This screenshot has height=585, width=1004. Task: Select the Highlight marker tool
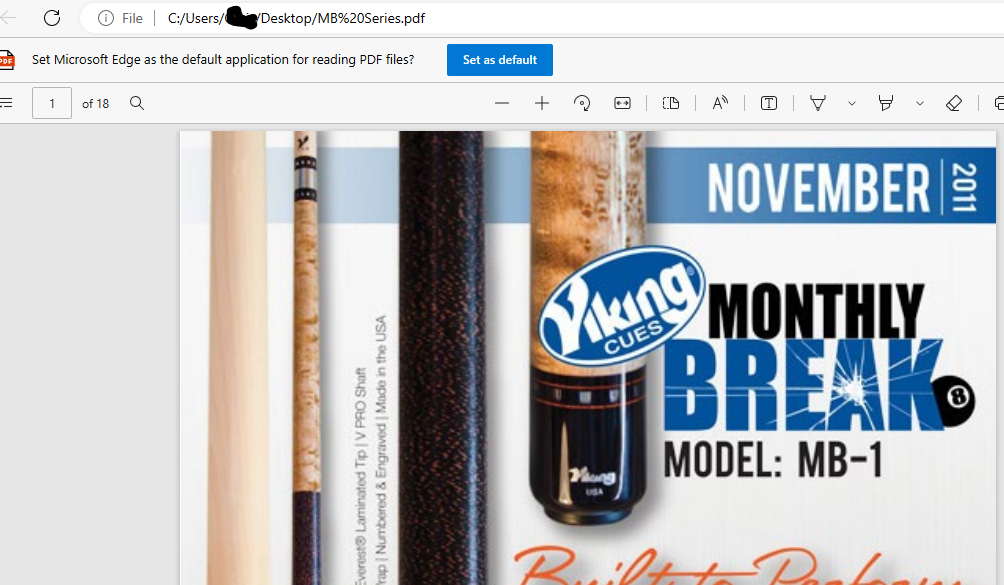(x=885, y=103)
